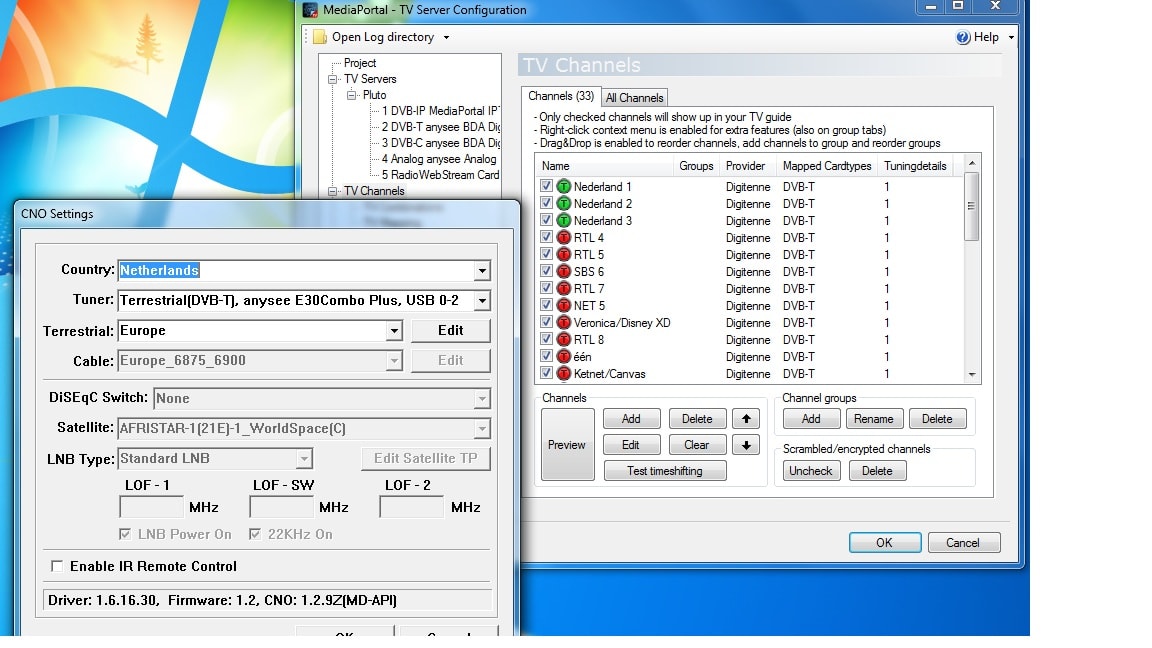Uncheck the Veronica/Disney XD channel checkbox
Image resolution: width=1152 pixels, height=648 pixels.
[x=546, y=322]
